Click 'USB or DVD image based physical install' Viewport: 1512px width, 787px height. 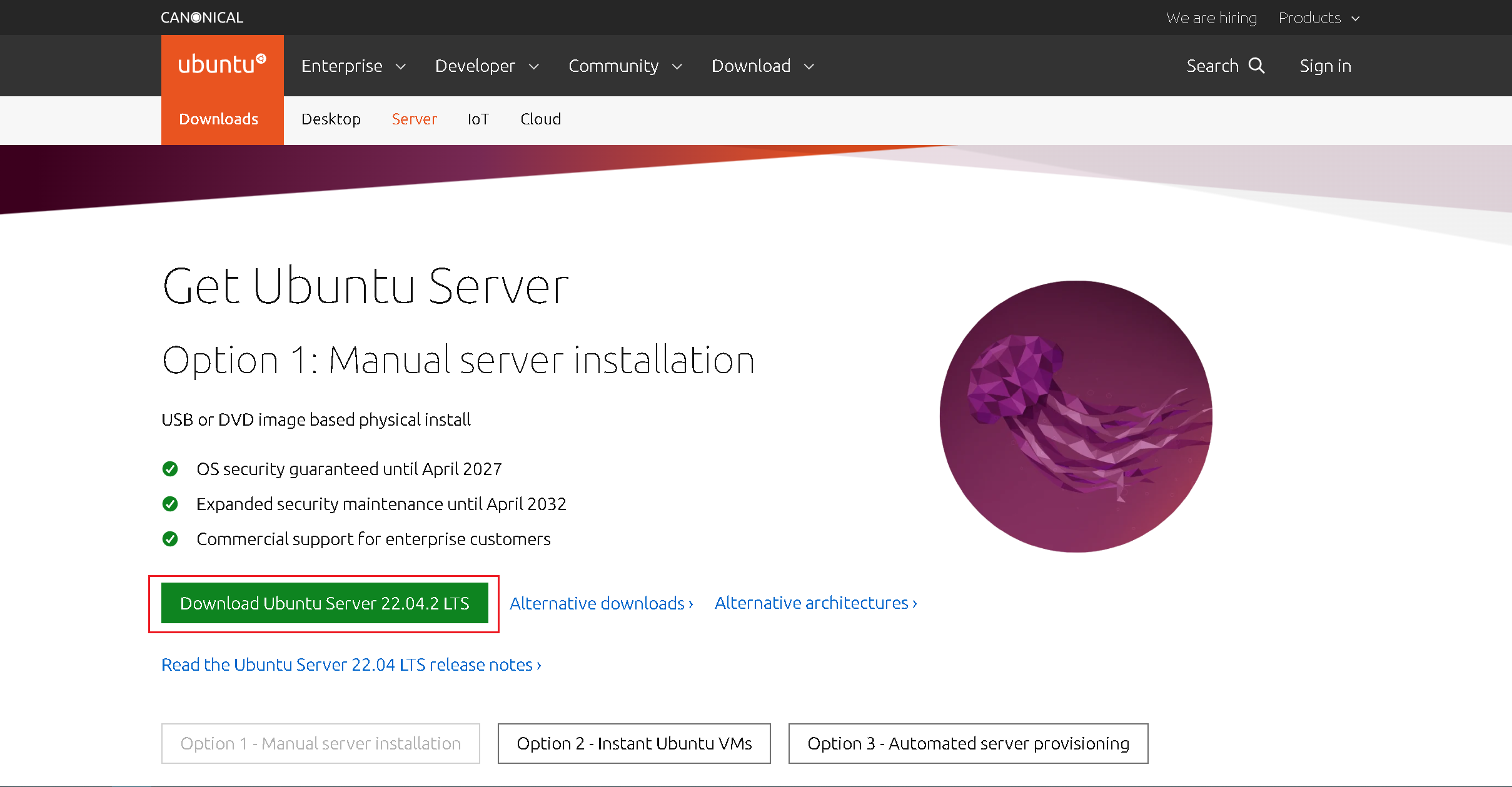tap(316, 419)
